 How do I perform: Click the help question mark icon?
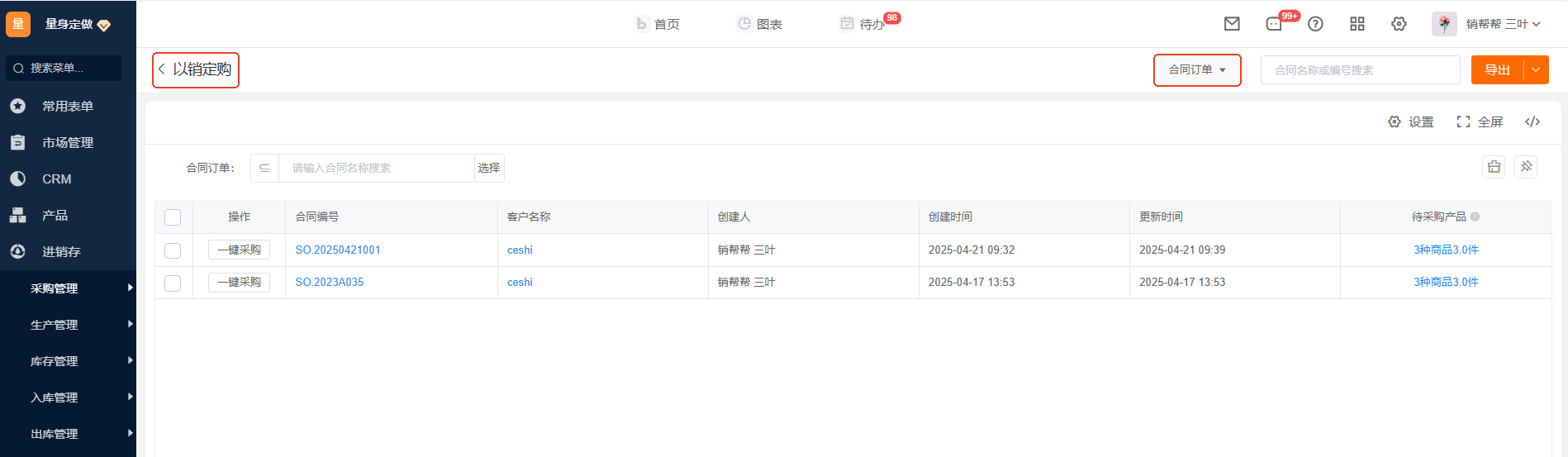click(1315, 24)
